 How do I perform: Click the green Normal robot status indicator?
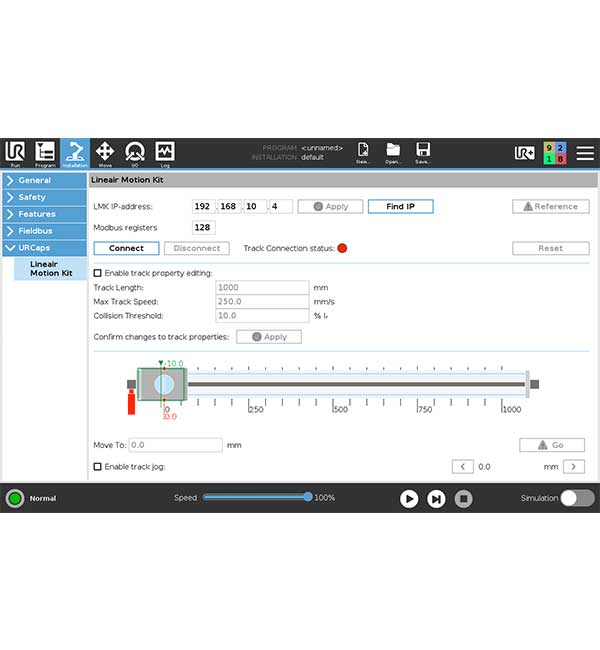(x=15, y=498)
